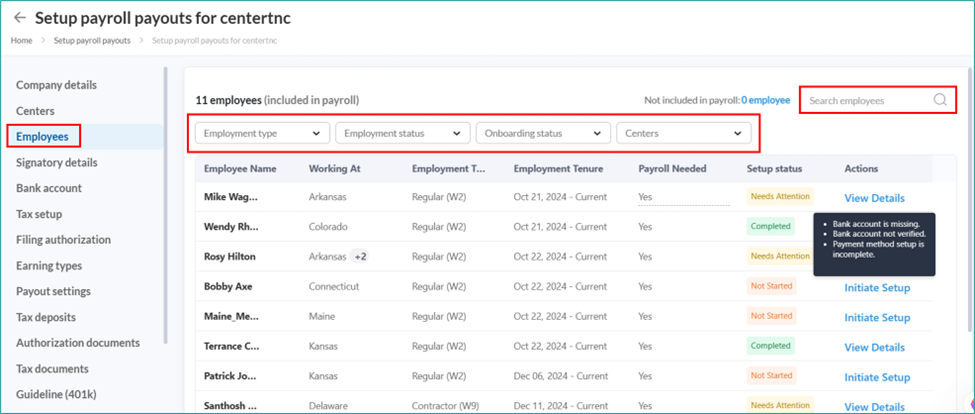Open Guideline (401k) section
Screen dimensions: 975x414
(x=56, y=395)
